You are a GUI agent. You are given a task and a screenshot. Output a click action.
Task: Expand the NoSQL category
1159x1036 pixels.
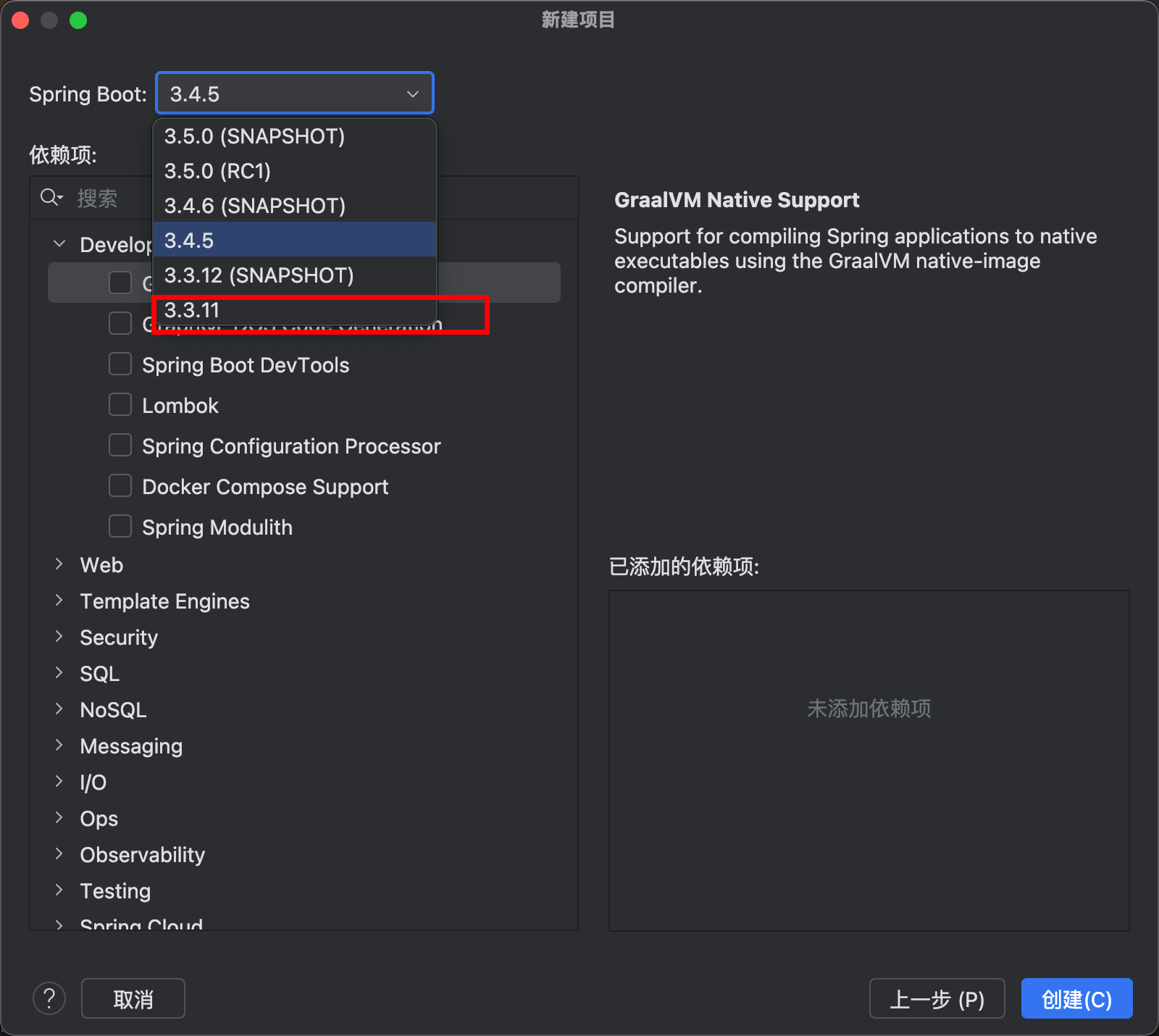59,709
